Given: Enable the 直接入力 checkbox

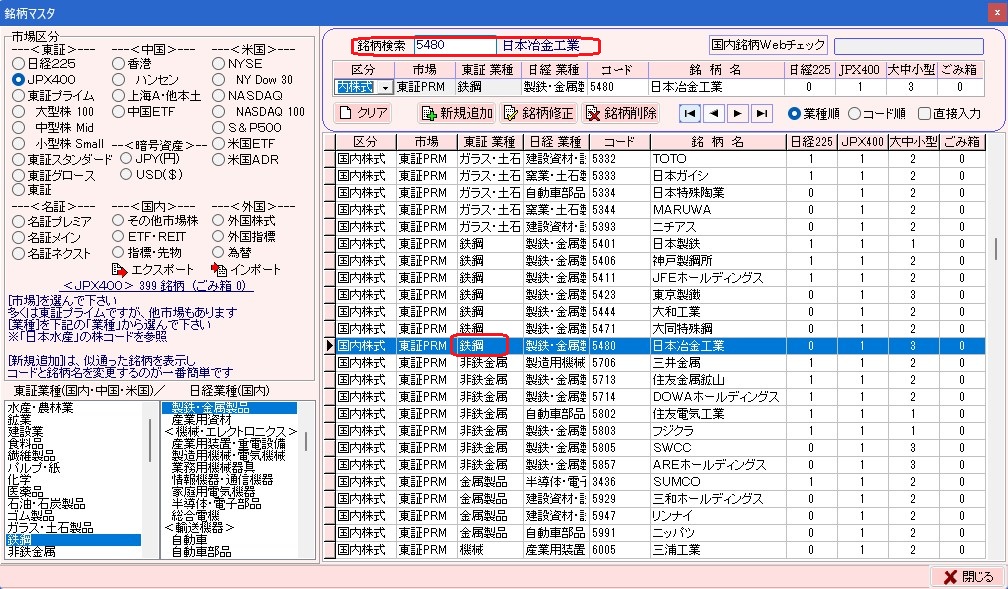Looking at the screenshot, I should click(925, 113).
